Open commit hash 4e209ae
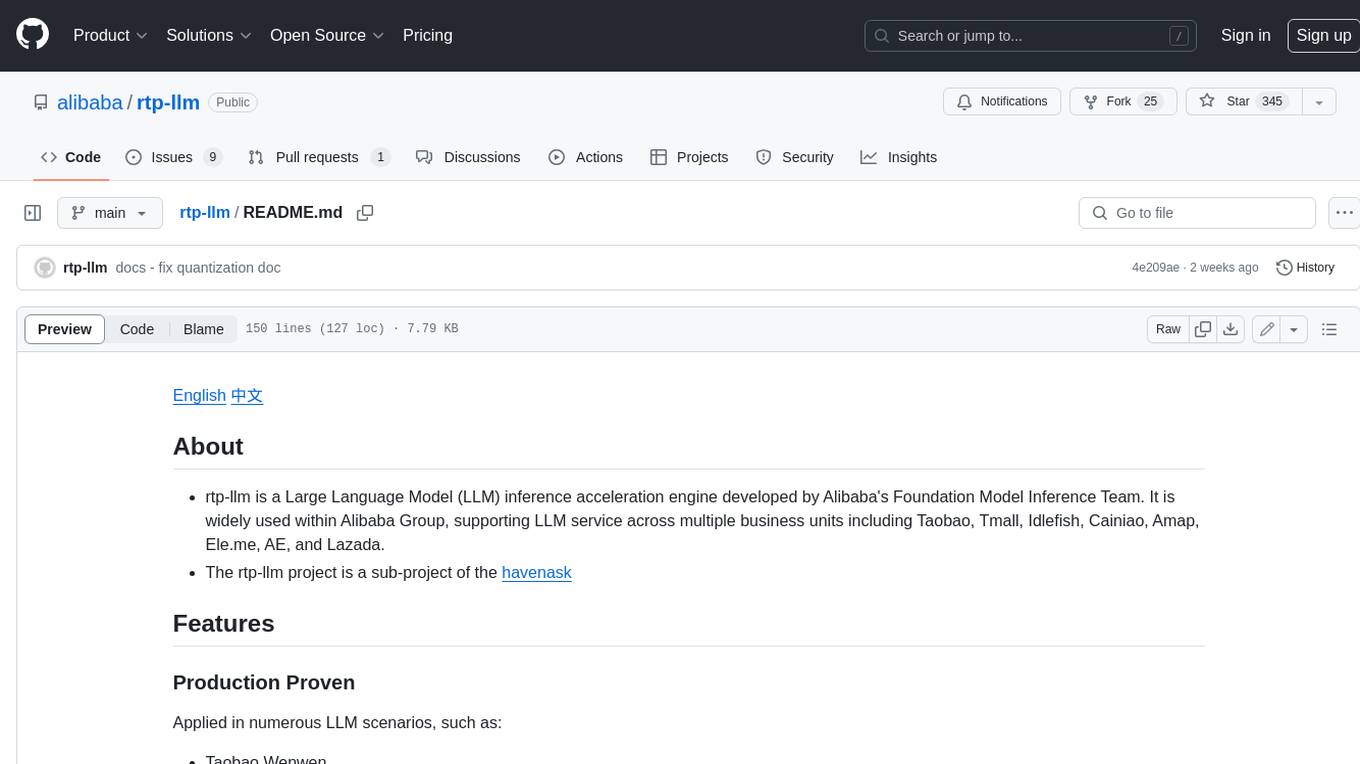 pos(1155,268)
